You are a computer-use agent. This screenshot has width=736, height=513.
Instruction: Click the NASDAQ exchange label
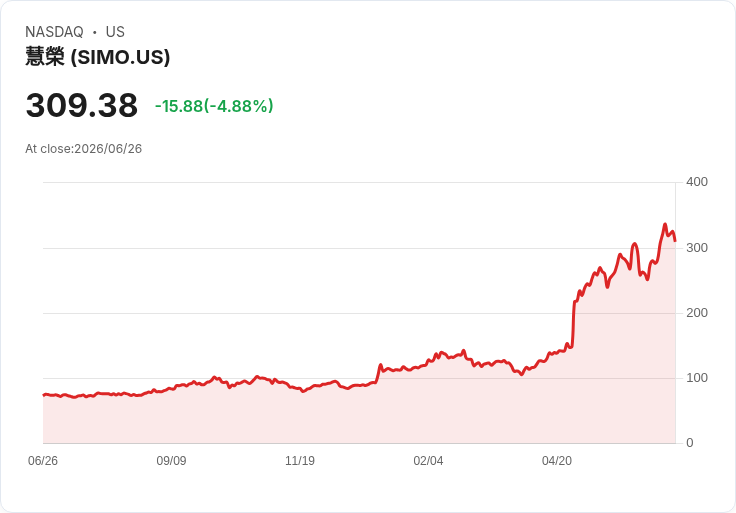[54, 32]
